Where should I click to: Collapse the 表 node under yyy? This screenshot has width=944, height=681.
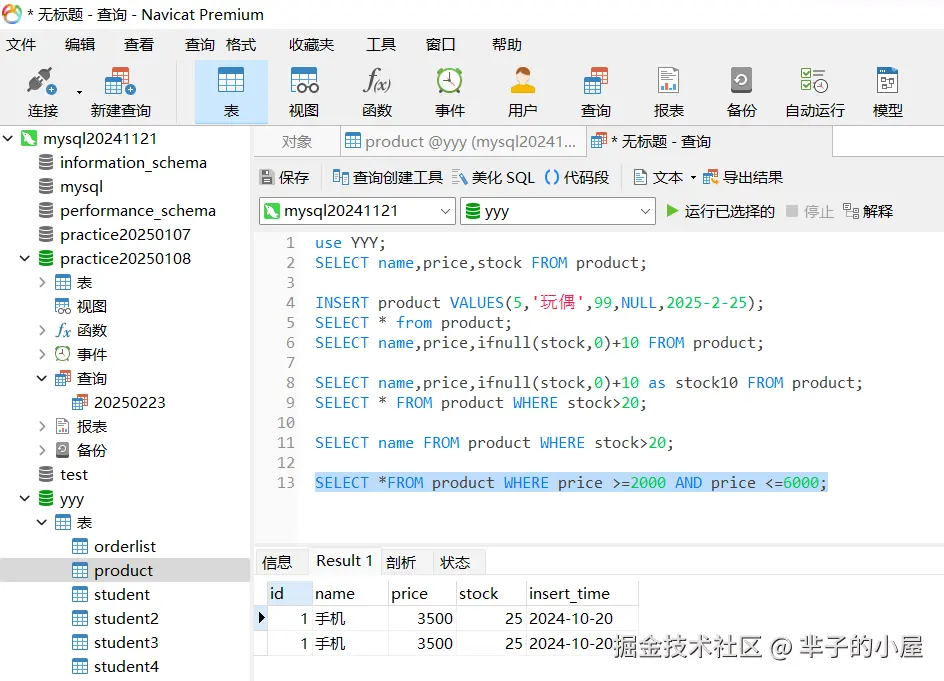click(42, 522)
